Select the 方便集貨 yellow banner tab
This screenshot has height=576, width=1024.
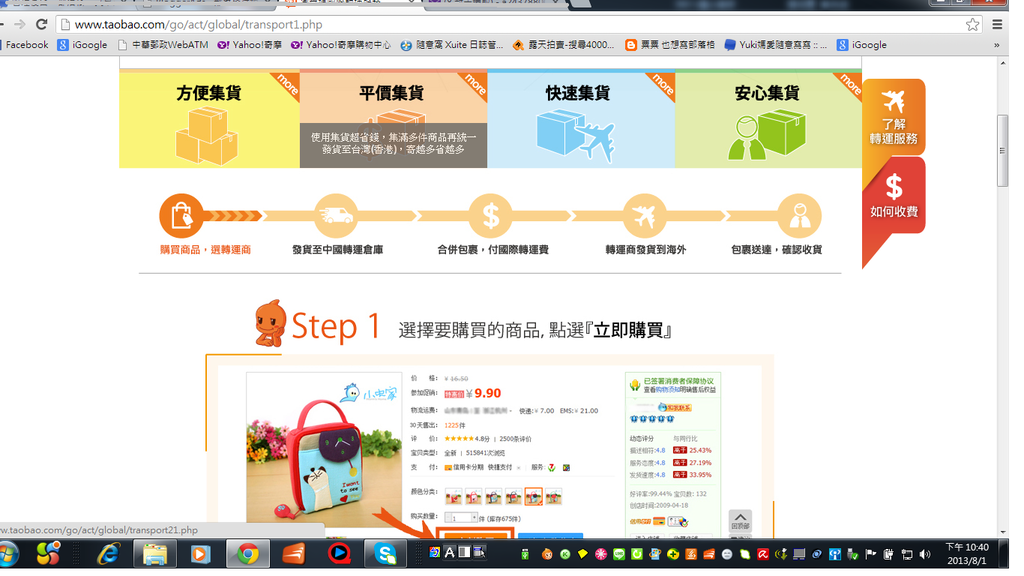pyautogui.click(x=209, y=119)
